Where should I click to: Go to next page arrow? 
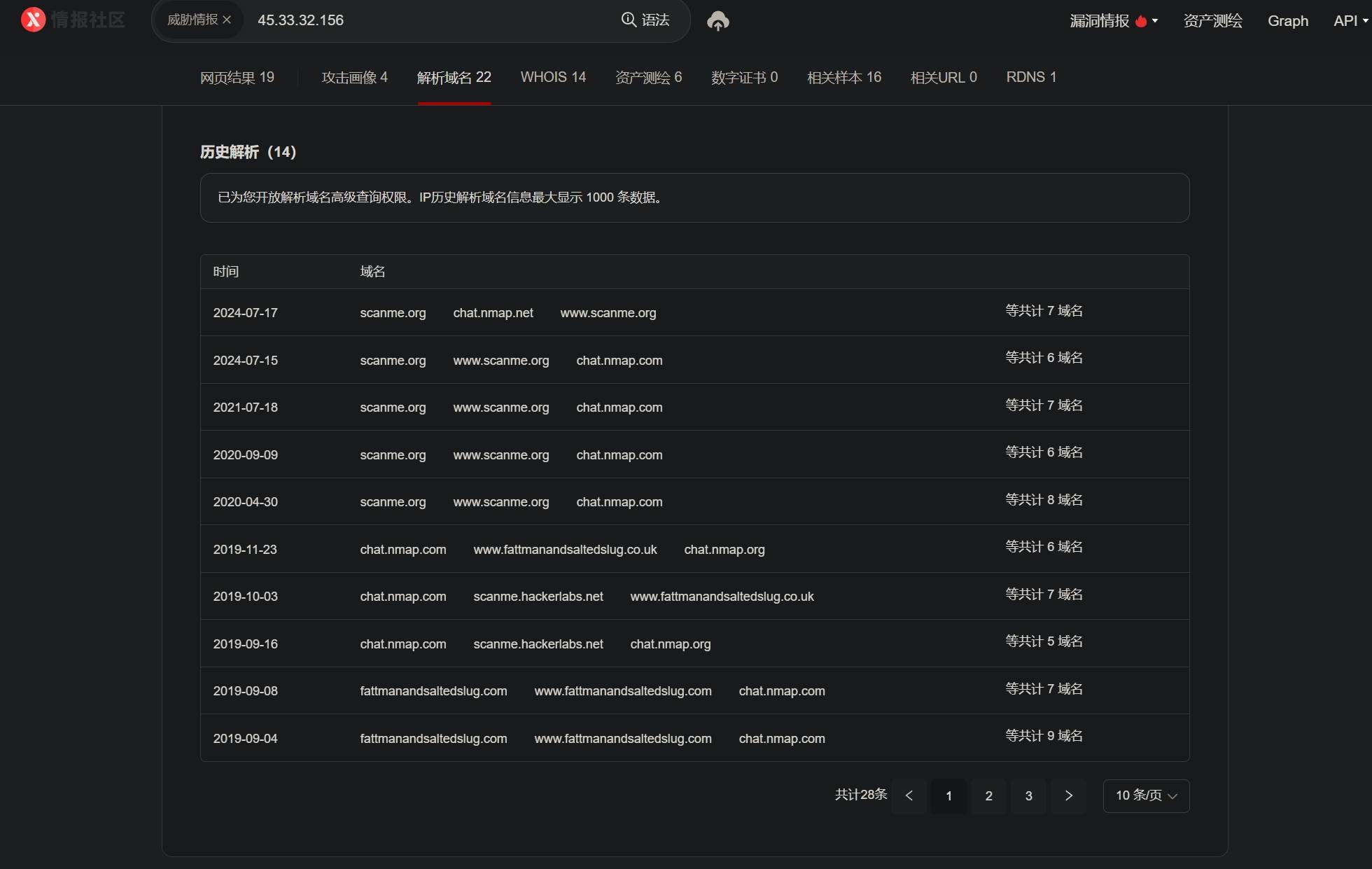1068,795
